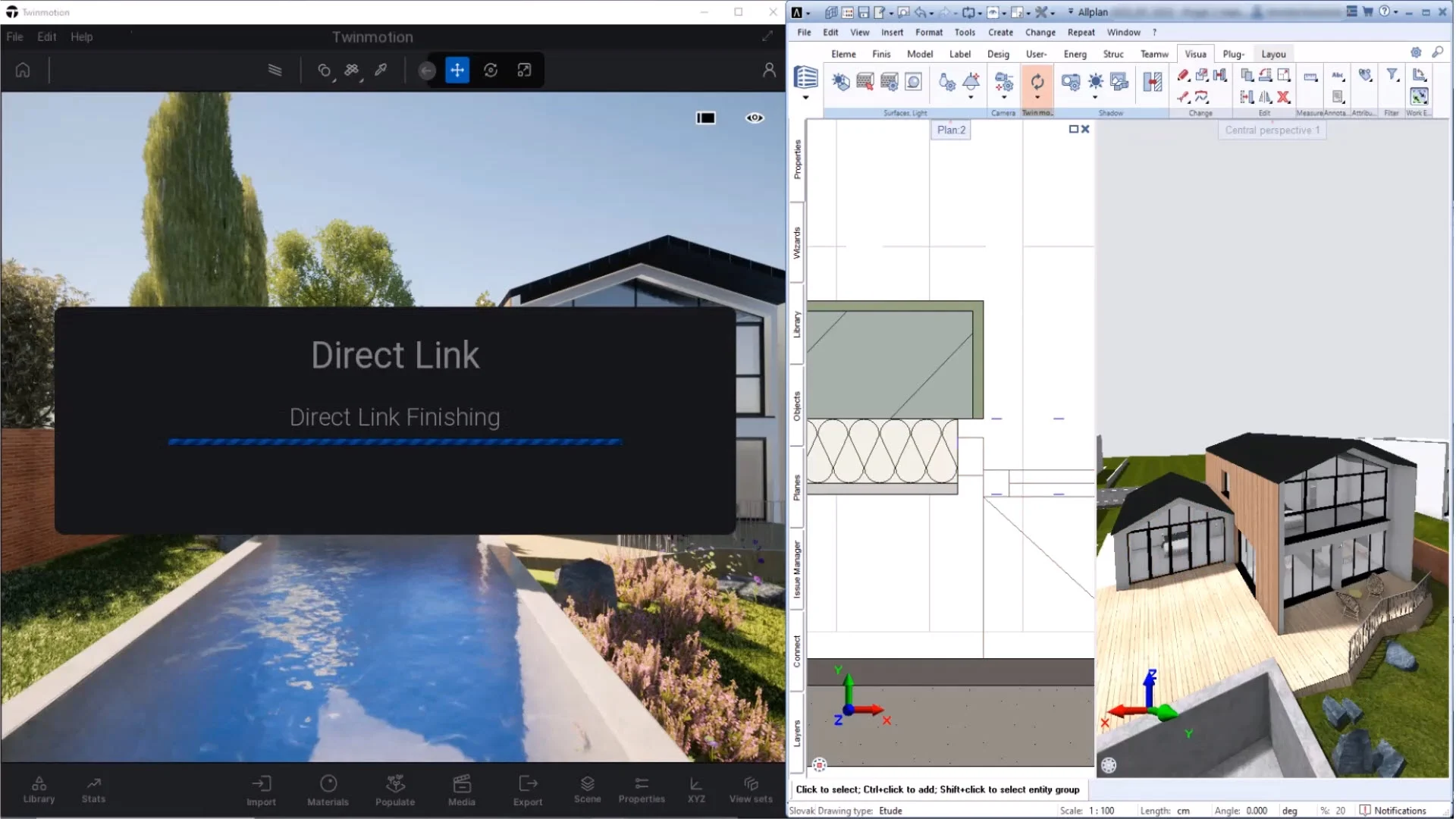Click the Measure ruler icon in ribbon
The image size is (1456, 819).
1310,76
